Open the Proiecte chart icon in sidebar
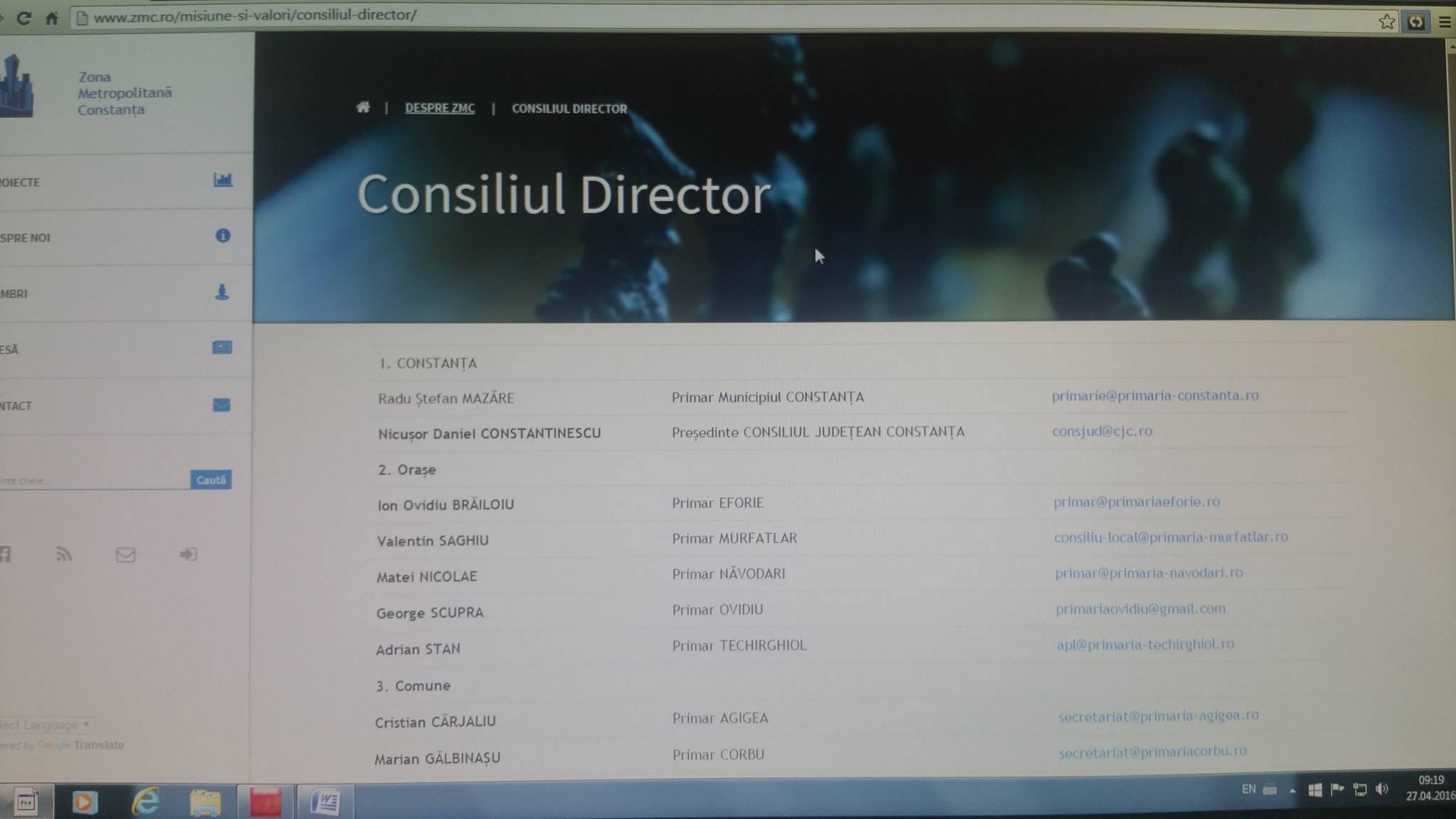Image resolution: width=1456 pixels, height=819 pixels. (223, 179)
